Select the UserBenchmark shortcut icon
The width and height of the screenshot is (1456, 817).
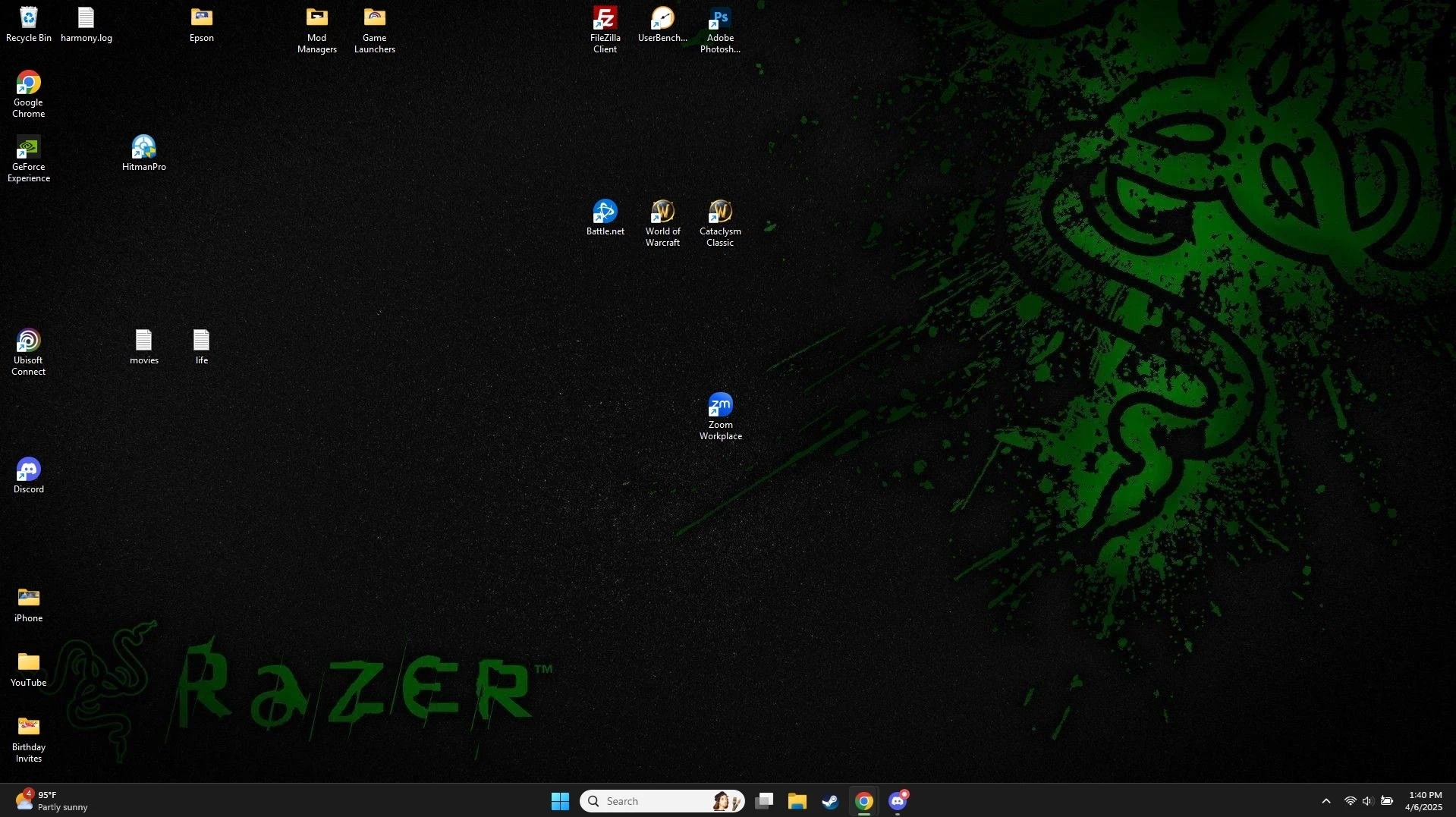[x=662, y=24]
